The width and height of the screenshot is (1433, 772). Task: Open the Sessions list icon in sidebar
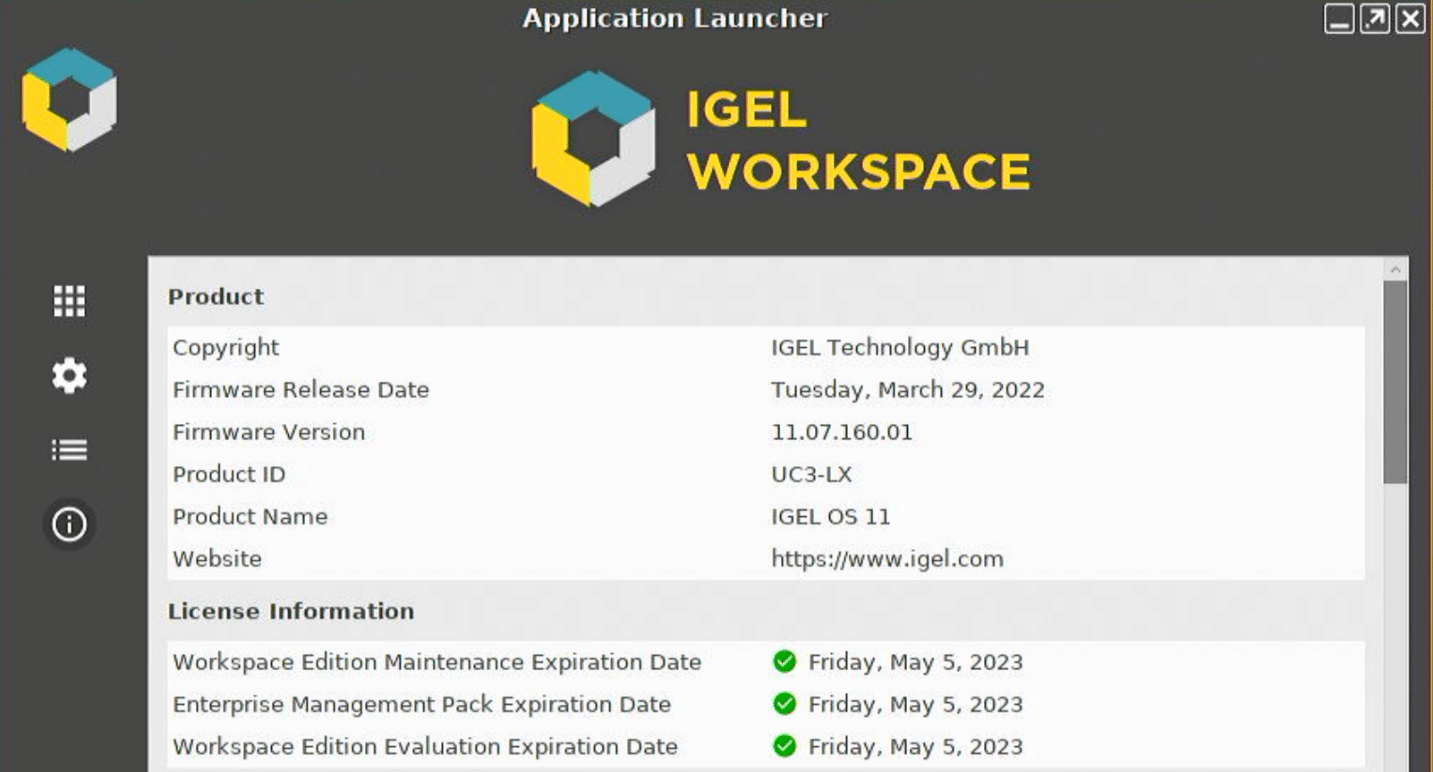(69, 450)
